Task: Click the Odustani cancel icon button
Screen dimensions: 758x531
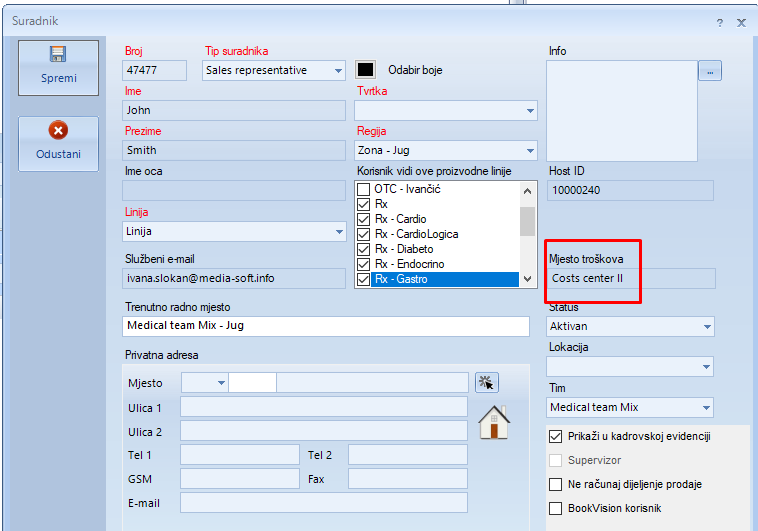Action: click(x=58, y=143)
